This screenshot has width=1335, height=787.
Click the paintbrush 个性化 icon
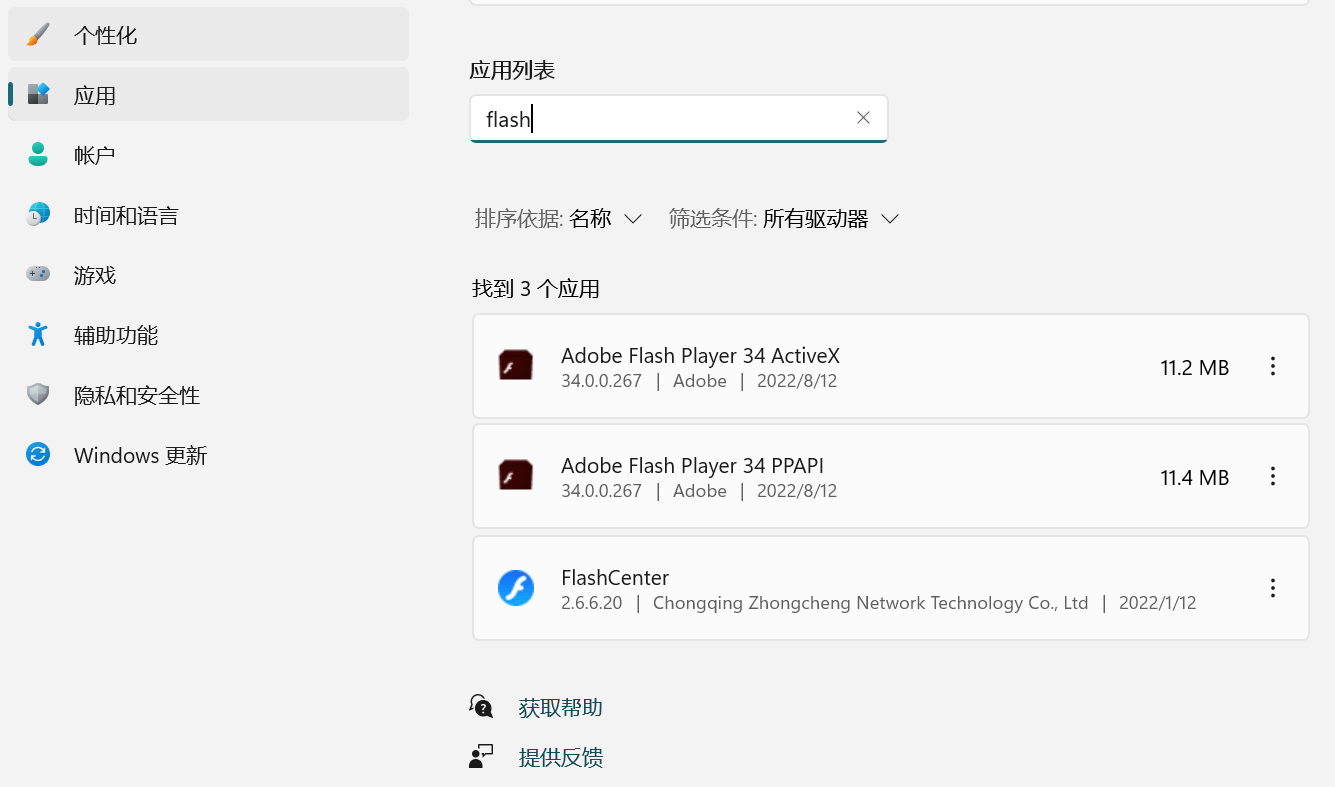pyautogui.click(x=38, y=35)
